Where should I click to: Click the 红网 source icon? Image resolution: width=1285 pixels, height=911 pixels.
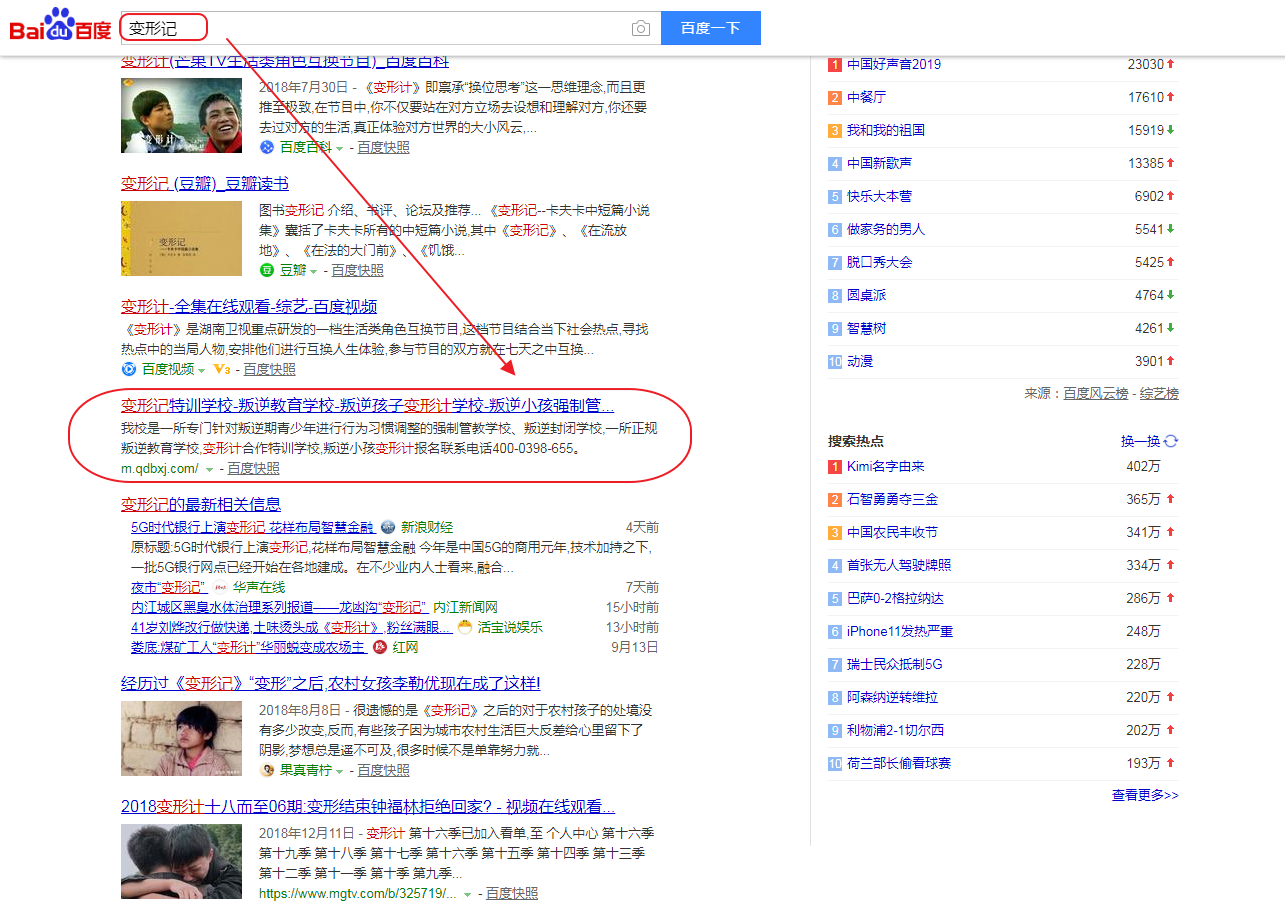pos(380,647)
